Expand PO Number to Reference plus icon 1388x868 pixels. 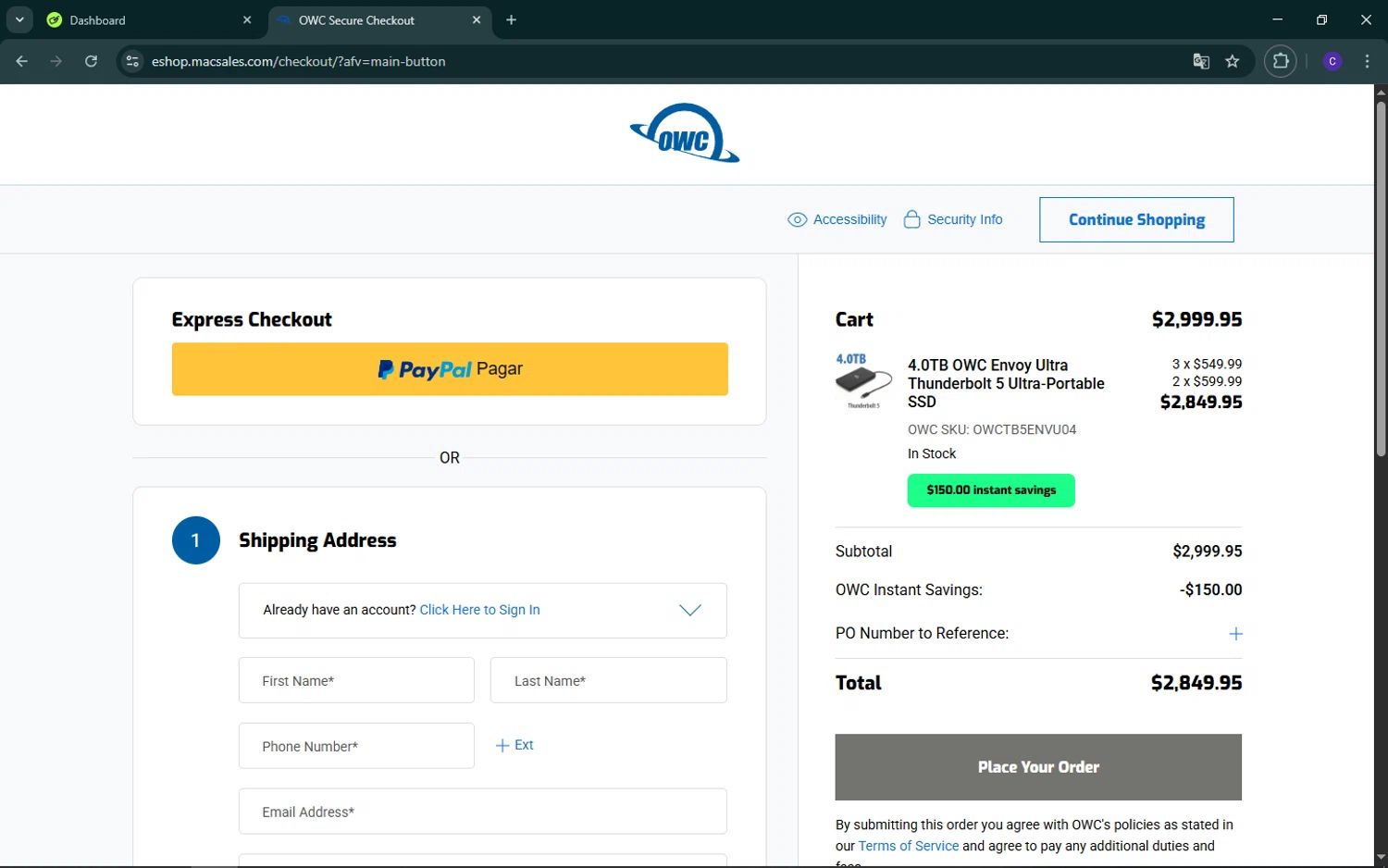pos(1235,634)
